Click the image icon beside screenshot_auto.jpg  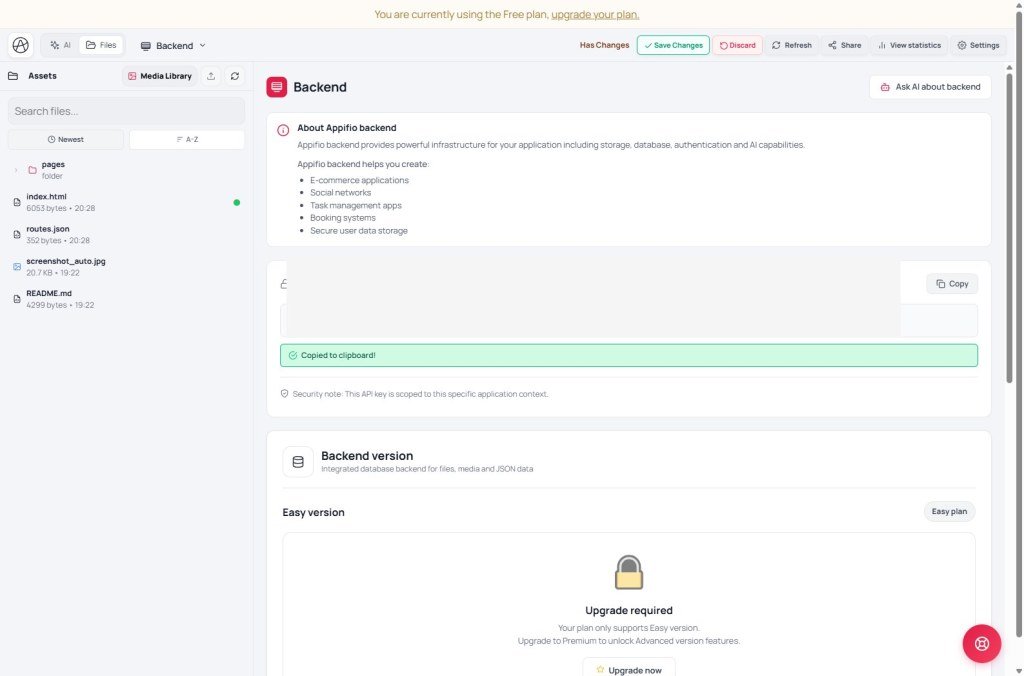point(17,266)
